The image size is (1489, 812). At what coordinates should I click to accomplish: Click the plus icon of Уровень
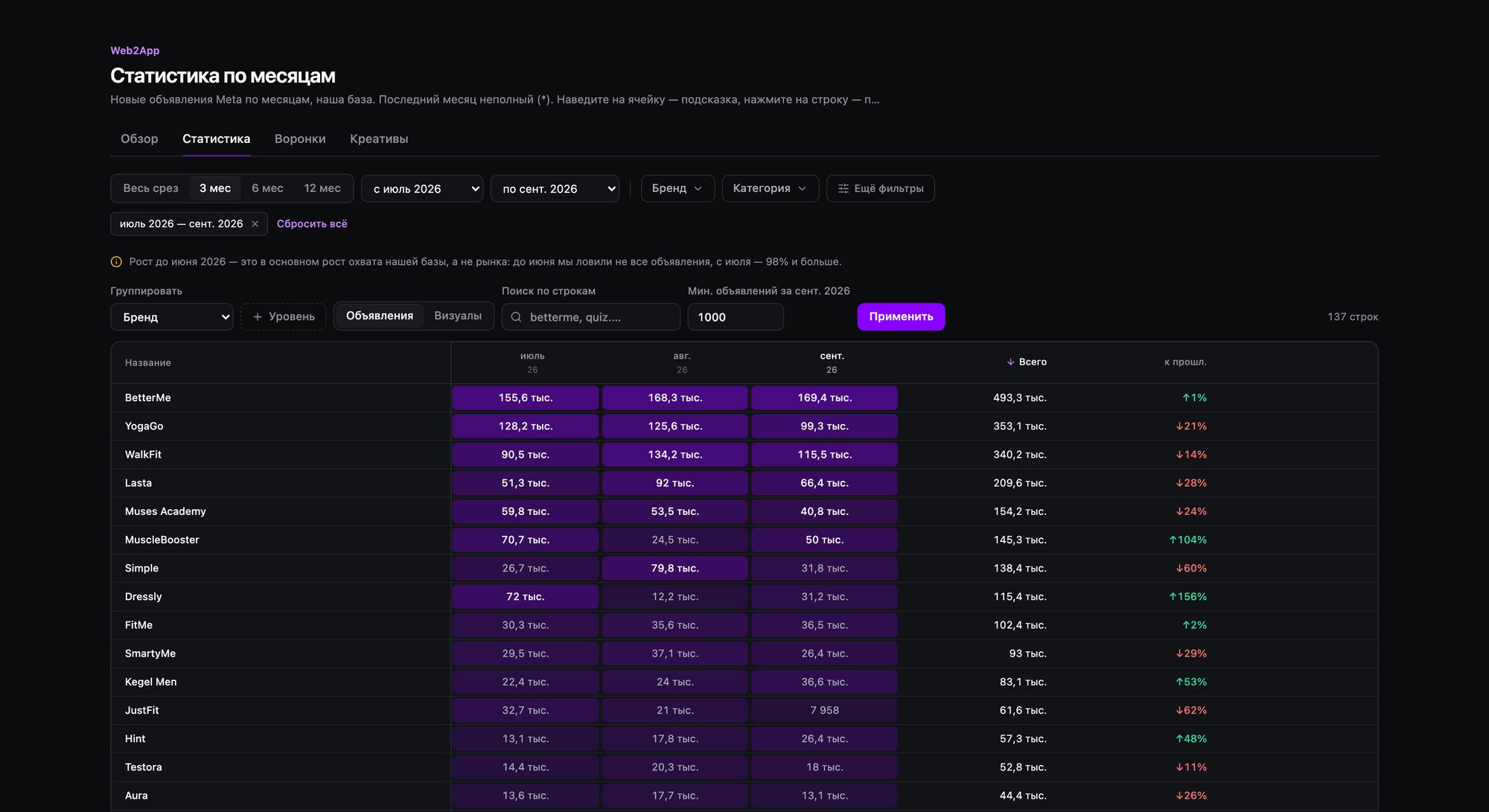(258, 317)
